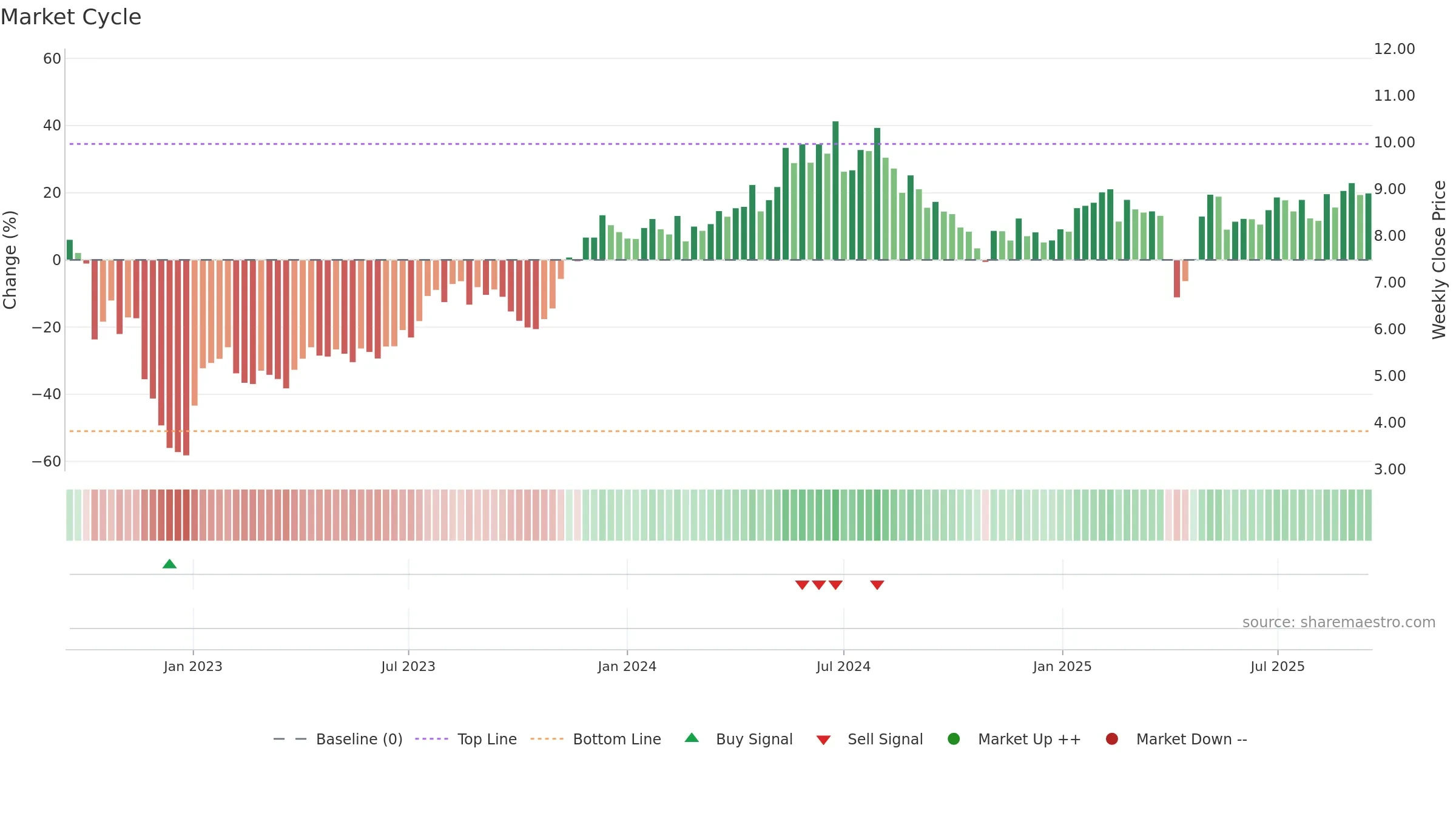Click the Jul 2025 x-axis label
Image resolution: width=1456 pixels, height=819 pixels.
point(1278,666)
